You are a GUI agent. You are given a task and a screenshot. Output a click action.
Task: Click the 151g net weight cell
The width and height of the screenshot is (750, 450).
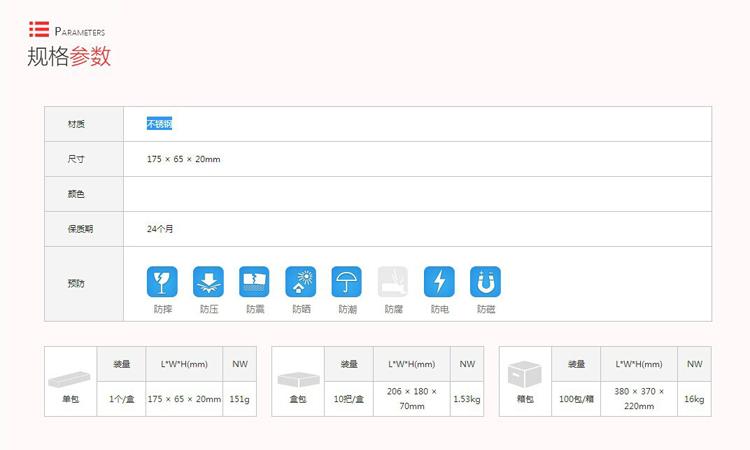point(240,399)
